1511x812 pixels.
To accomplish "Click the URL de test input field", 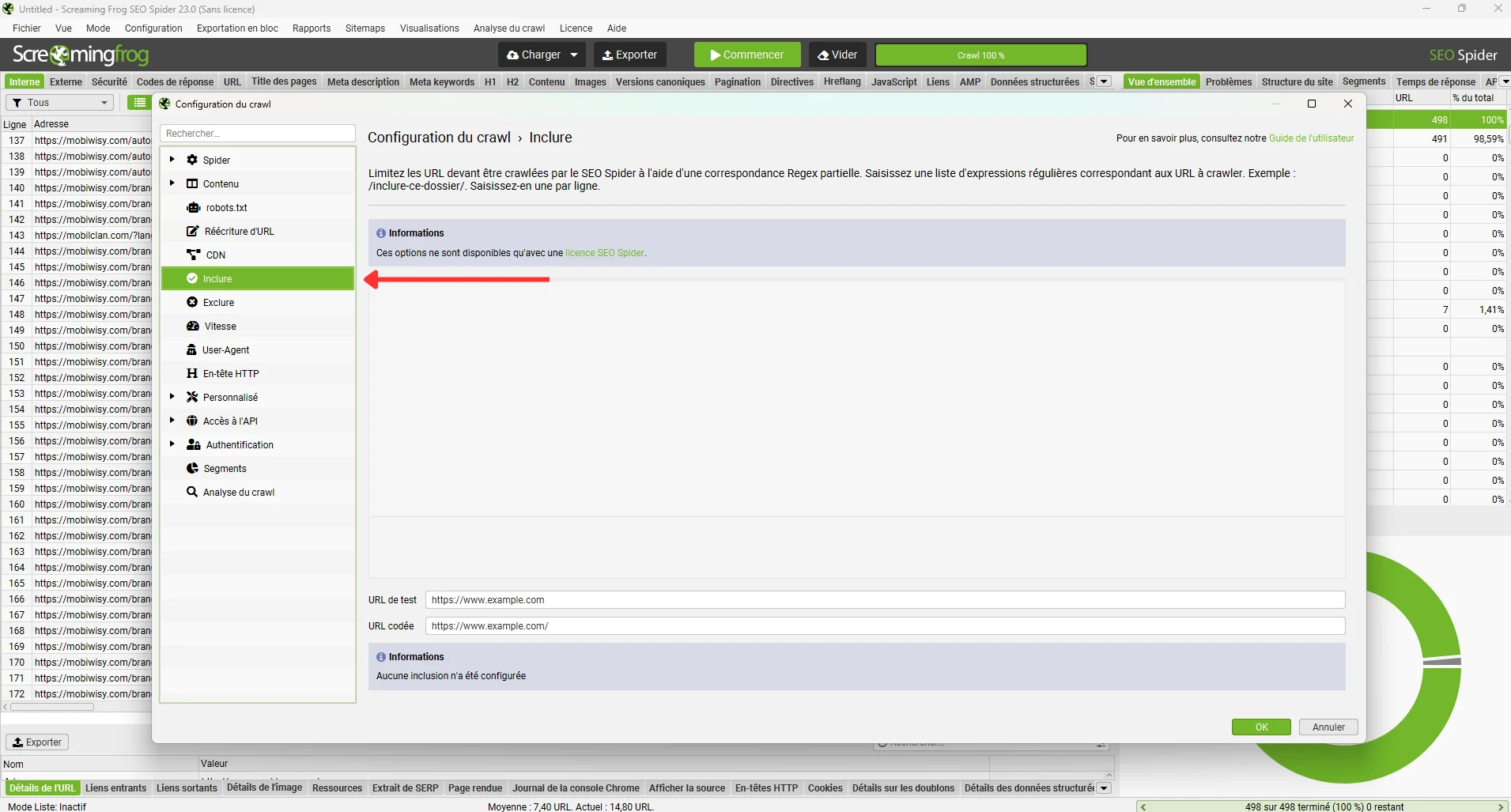I will coord(884,600).
